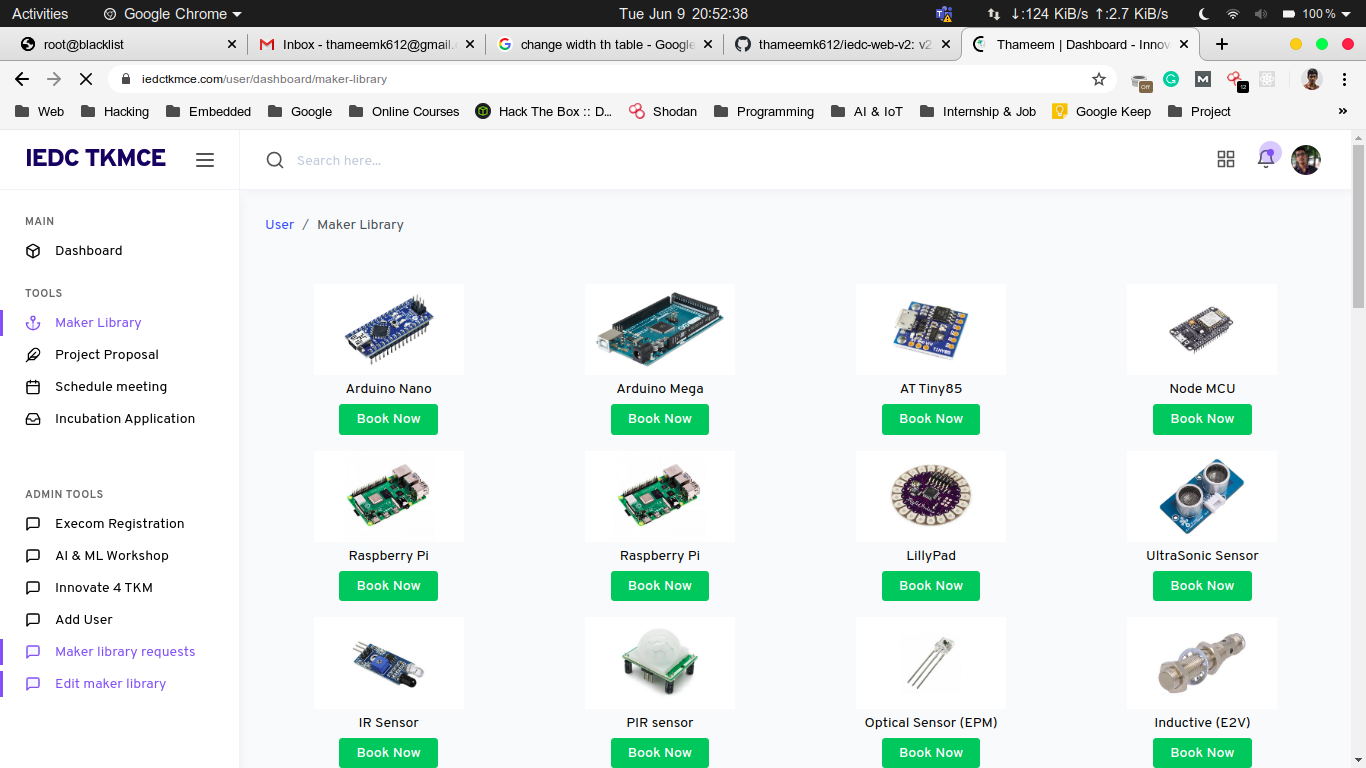Open the Embedded bookmarks folder
This screenshot has width=1366, height=768.
[208, 111]
